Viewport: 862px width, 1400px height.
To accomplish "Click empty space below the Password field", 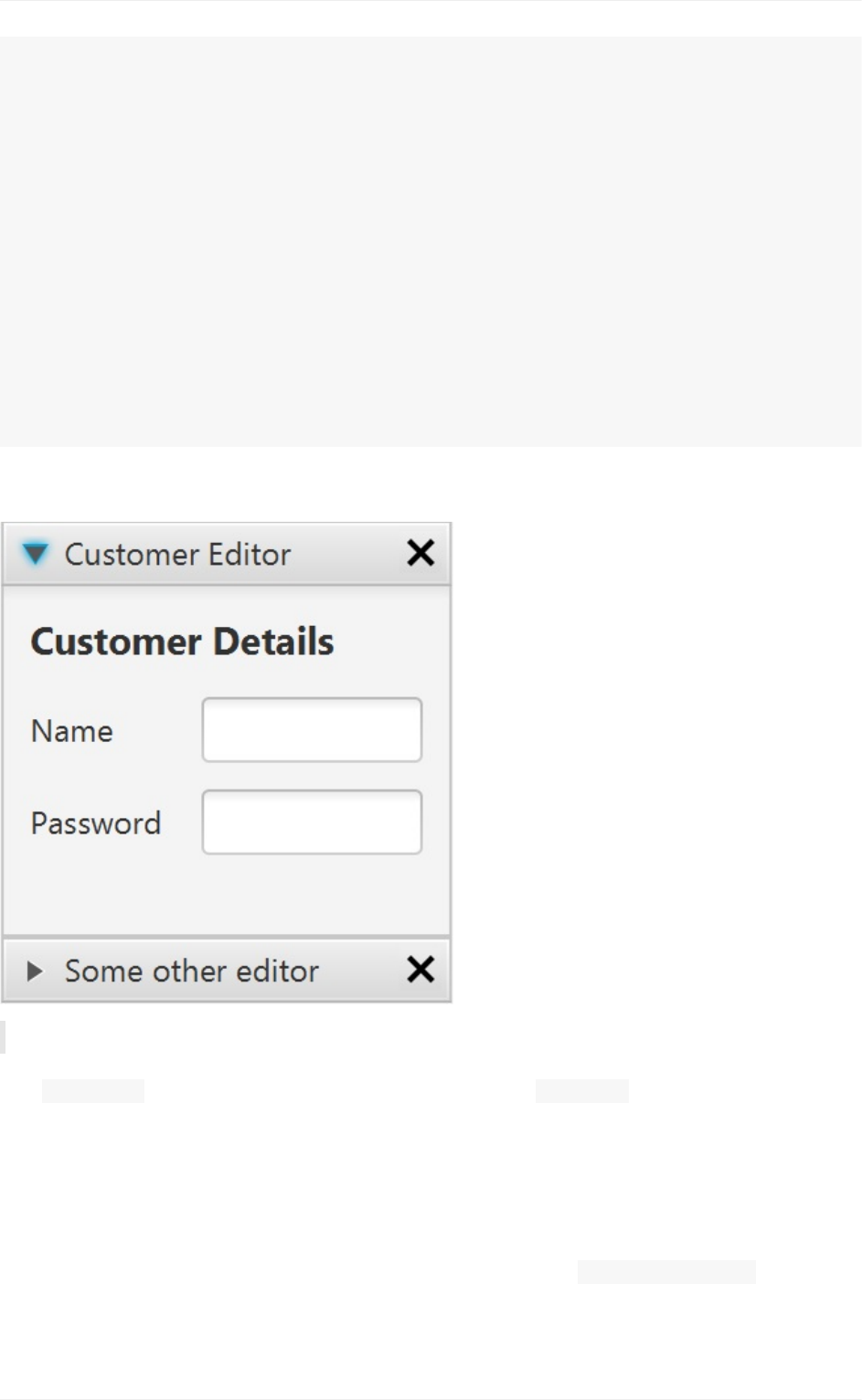I will click(x=226, y=894).
